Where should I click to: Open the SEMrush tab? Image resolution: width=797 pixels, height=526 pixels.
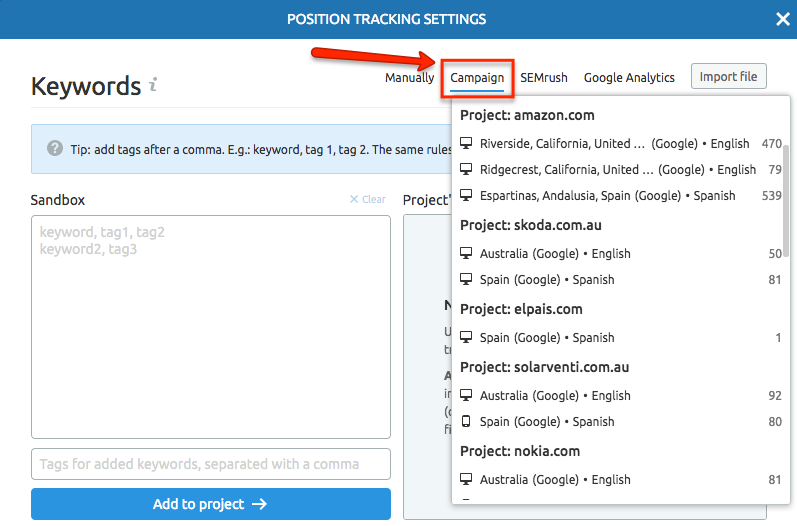click(543, 78)
